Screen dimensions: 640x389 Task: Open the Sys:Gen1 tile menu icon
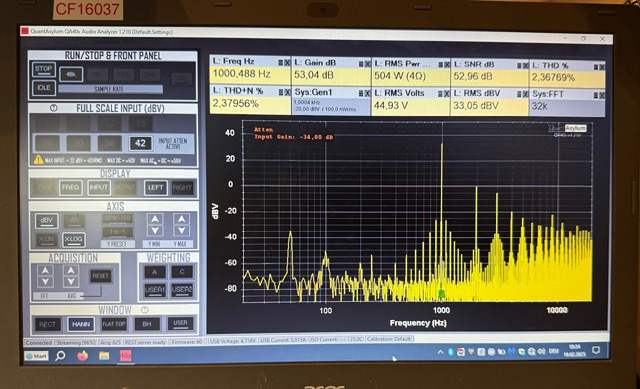[x=361, y=93]
